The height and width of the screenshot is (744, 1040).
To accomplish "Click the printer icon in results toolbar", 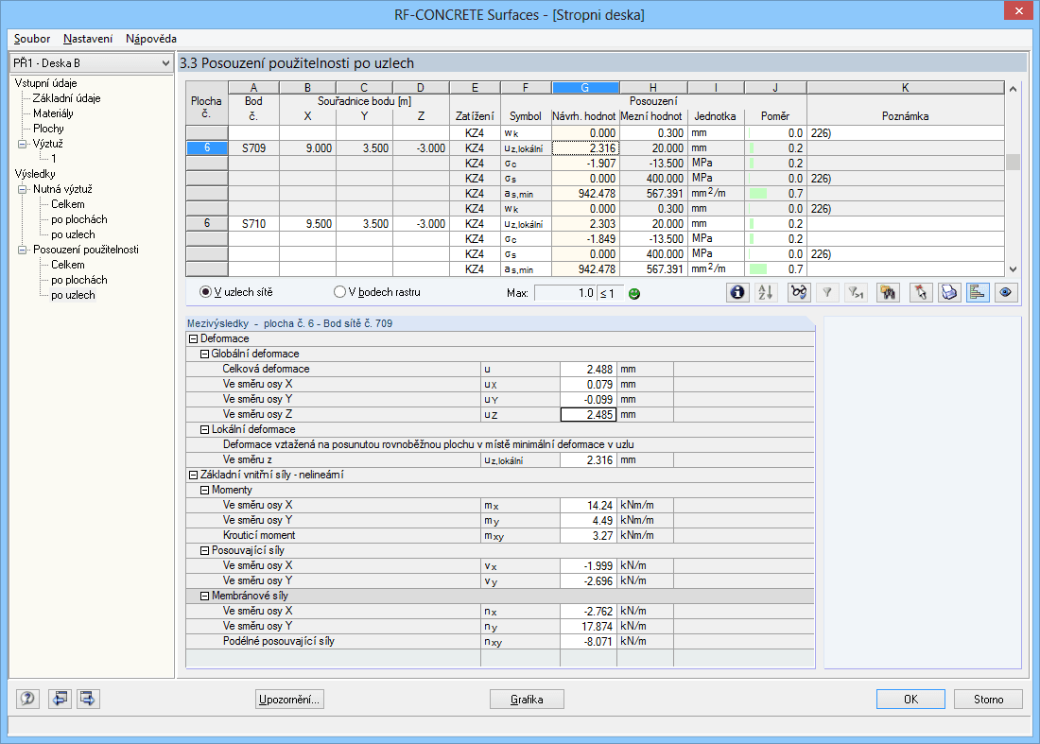I will (949, 292).
